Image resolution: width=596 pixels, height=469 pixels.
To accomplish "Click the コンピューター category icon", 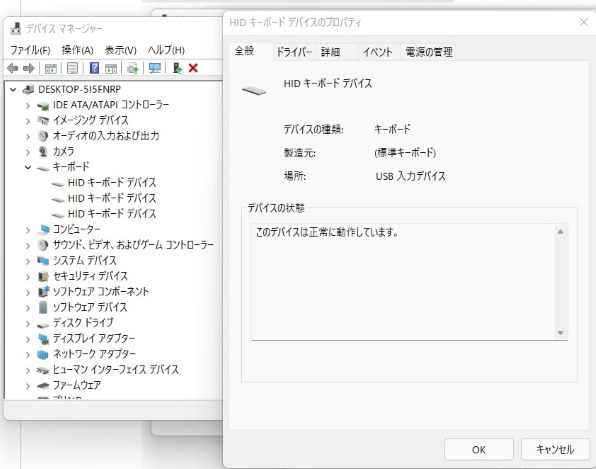I will click(43, 230).
